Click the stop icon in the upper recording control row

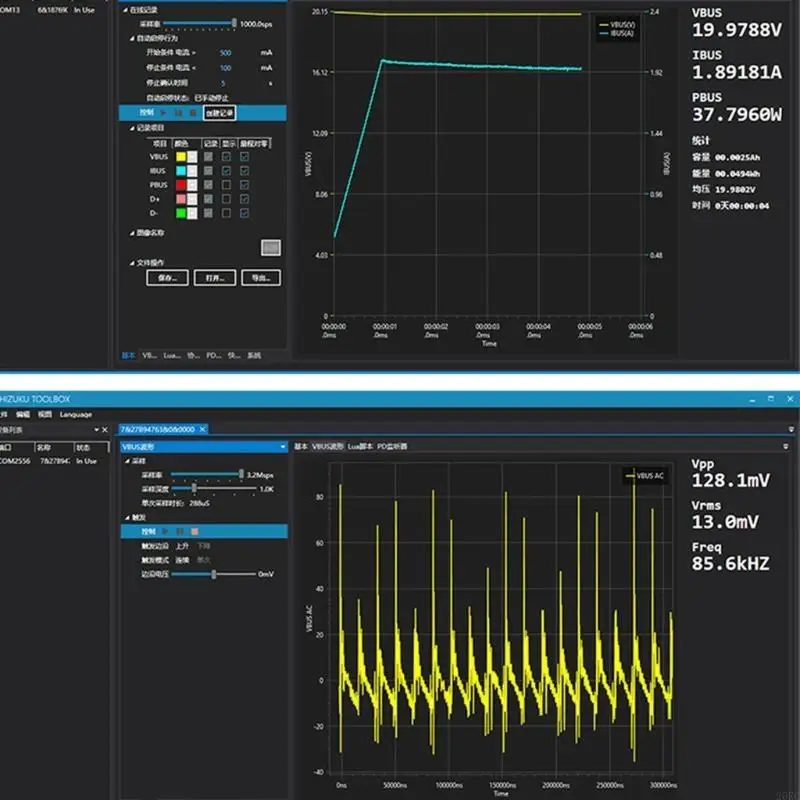click(x=195, y=113)
